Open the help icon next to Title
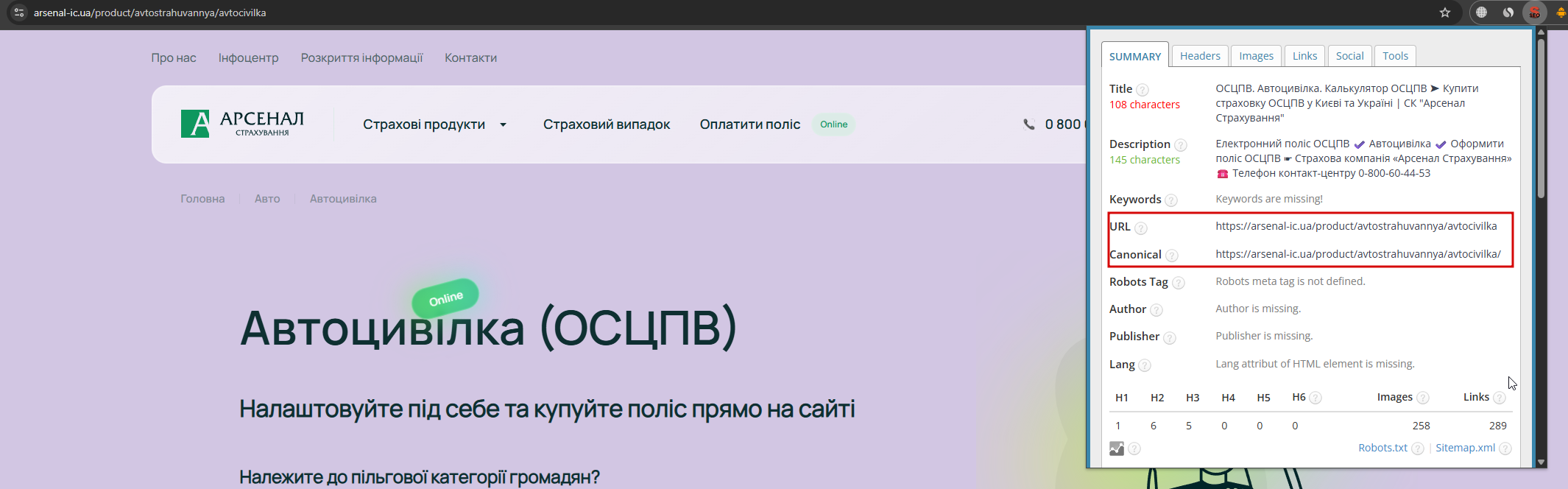The width and height of the screenshot is (1568, 489). pos(1143,90)
